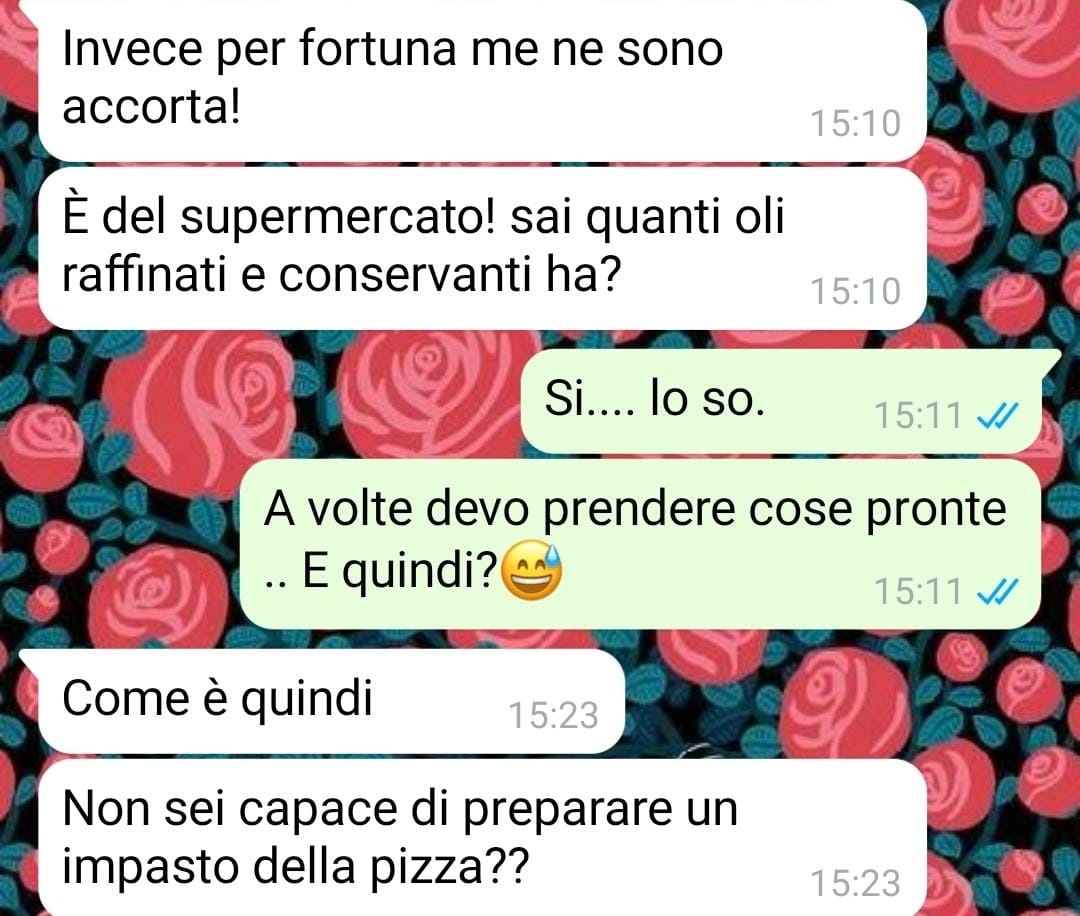Click the read receipt ticks on "E quindi?" message
The width and height of the screenshot is (1080, 916).
[x=997, y=592]
